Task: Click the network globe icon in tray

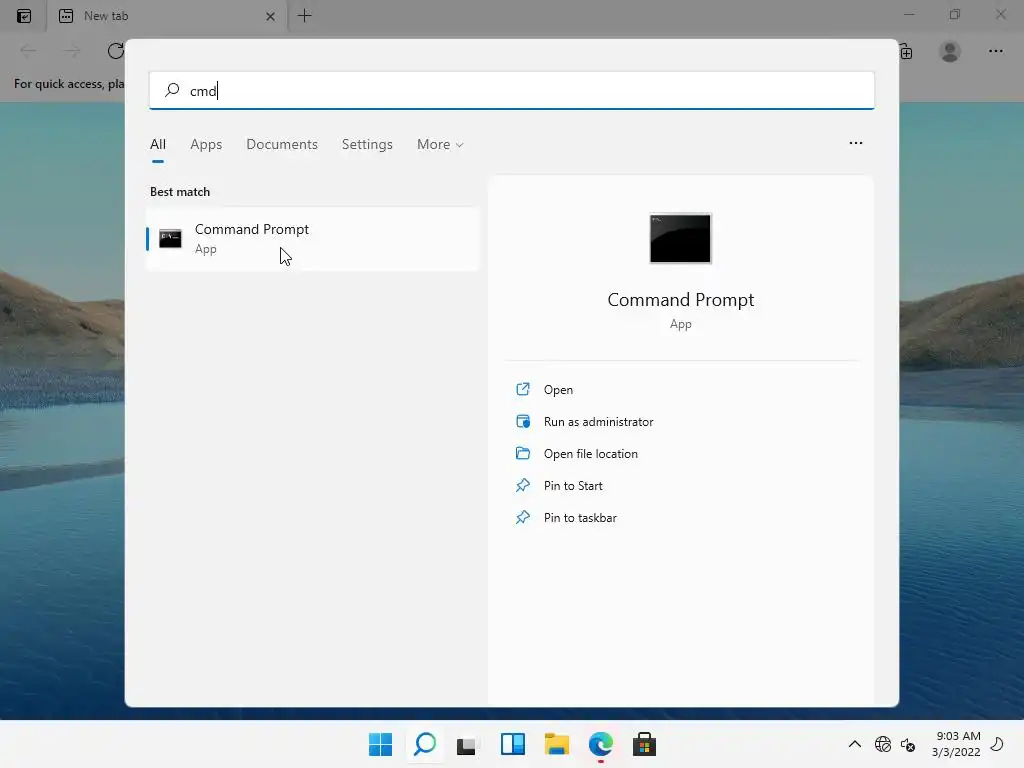Action: click(883, 744)
